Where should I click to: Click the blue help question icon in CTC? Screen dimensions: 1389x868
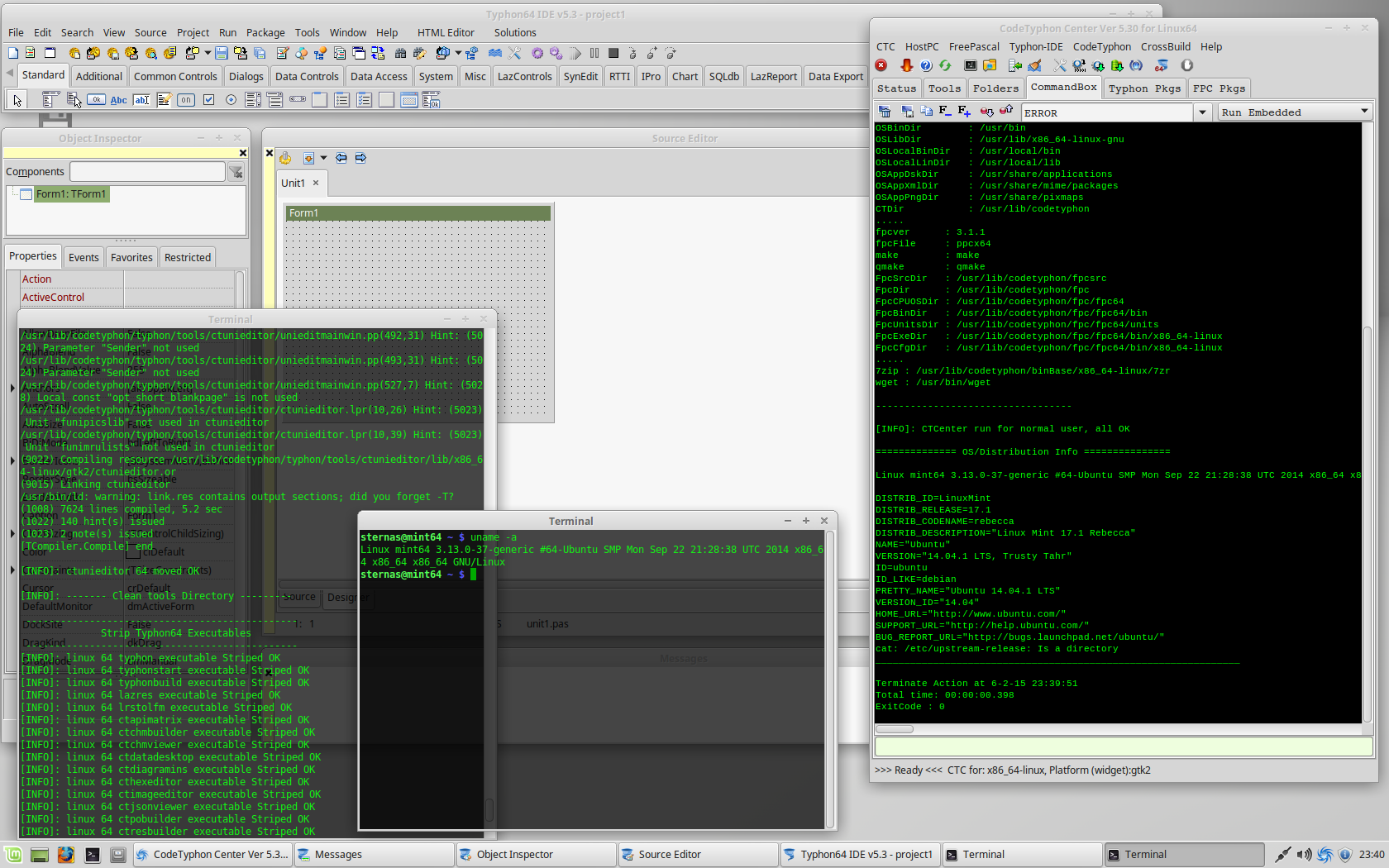[926, 65]
